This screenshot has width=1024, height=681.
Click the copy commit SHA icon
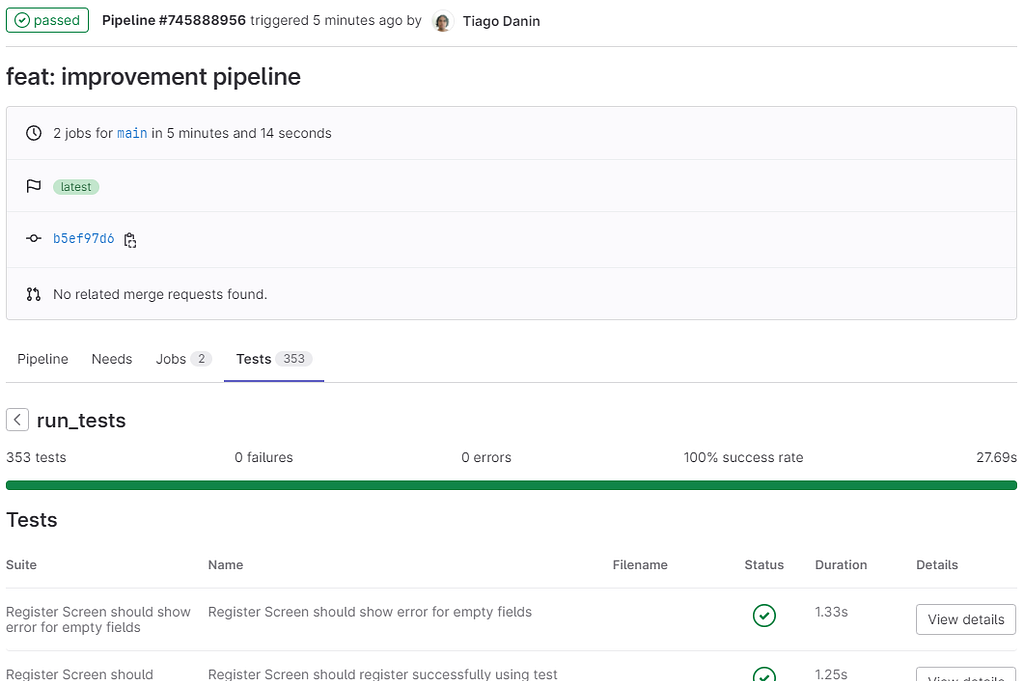[x=130, y=240]
